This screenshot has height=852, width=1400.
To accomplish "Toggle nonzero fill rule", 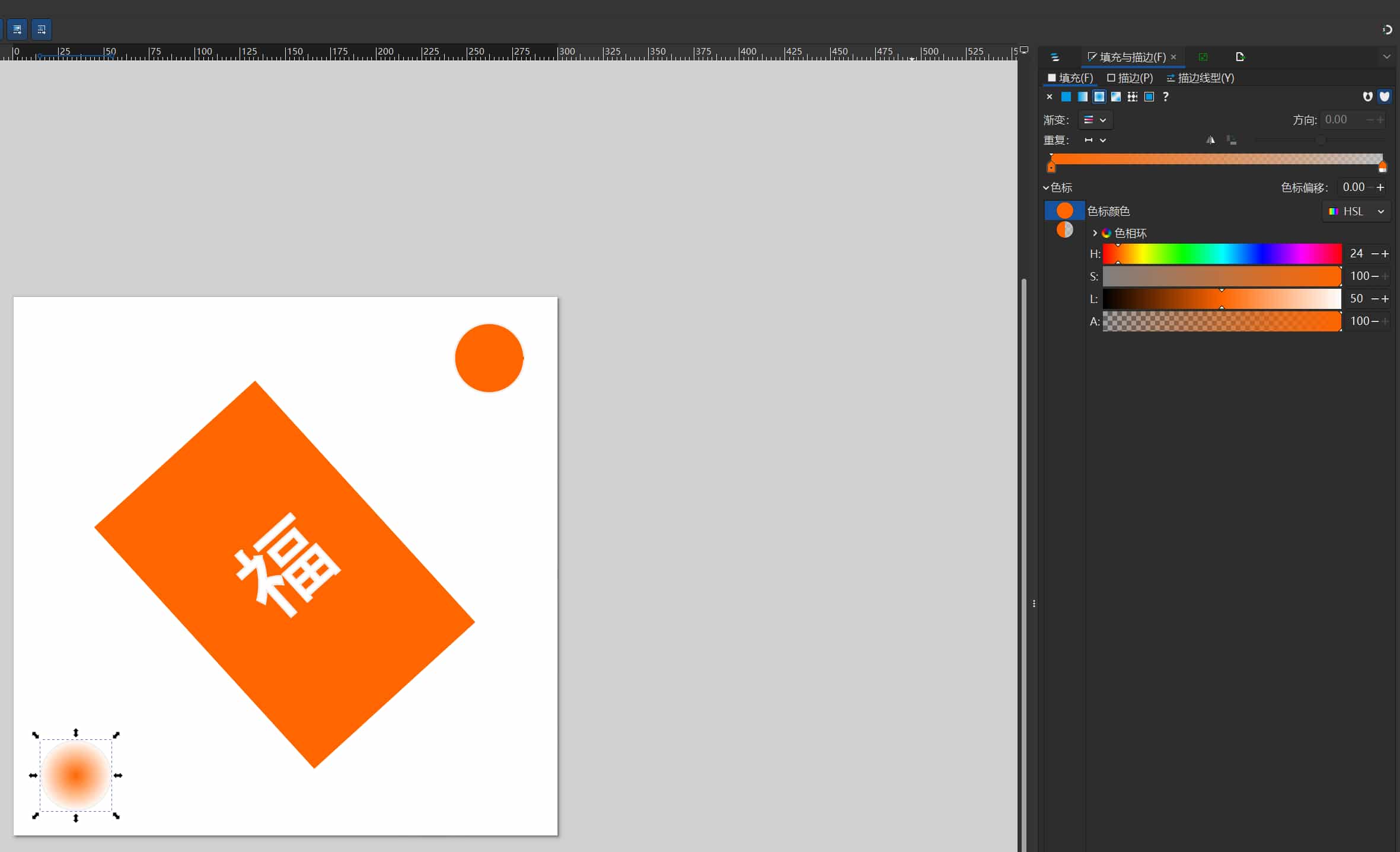I will click(x=1384, y=97).
